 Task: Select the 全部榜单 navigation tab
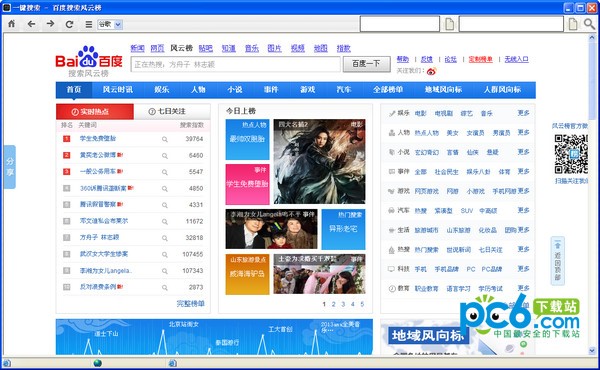[x=388, y=90]
